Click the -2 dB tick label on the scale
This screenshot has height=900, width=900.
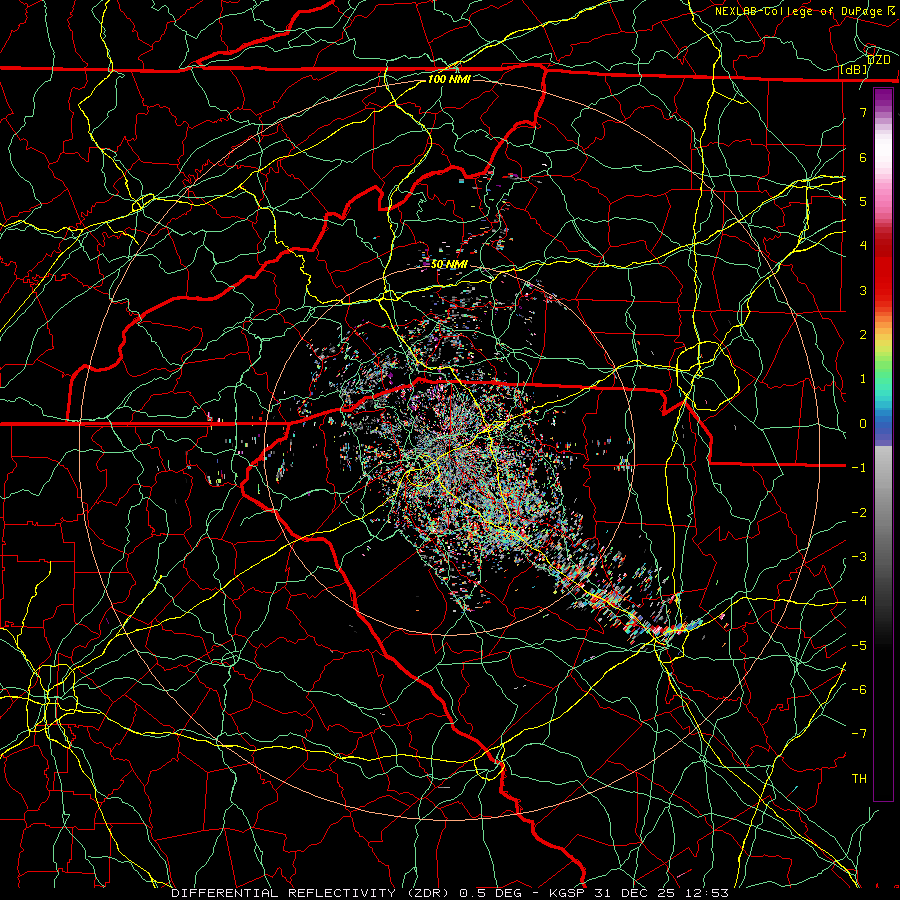859,513
